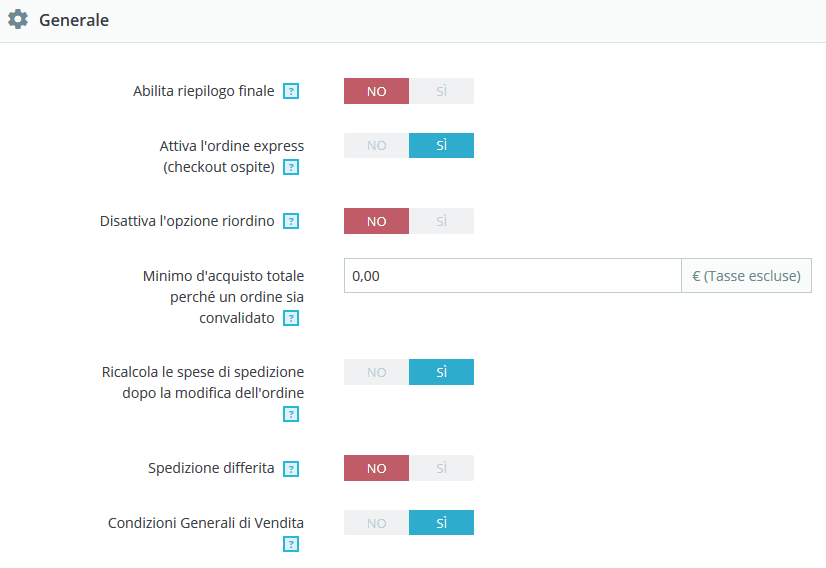Click help icon for Minimo d'acquisto totale

(x=291, y=319)
